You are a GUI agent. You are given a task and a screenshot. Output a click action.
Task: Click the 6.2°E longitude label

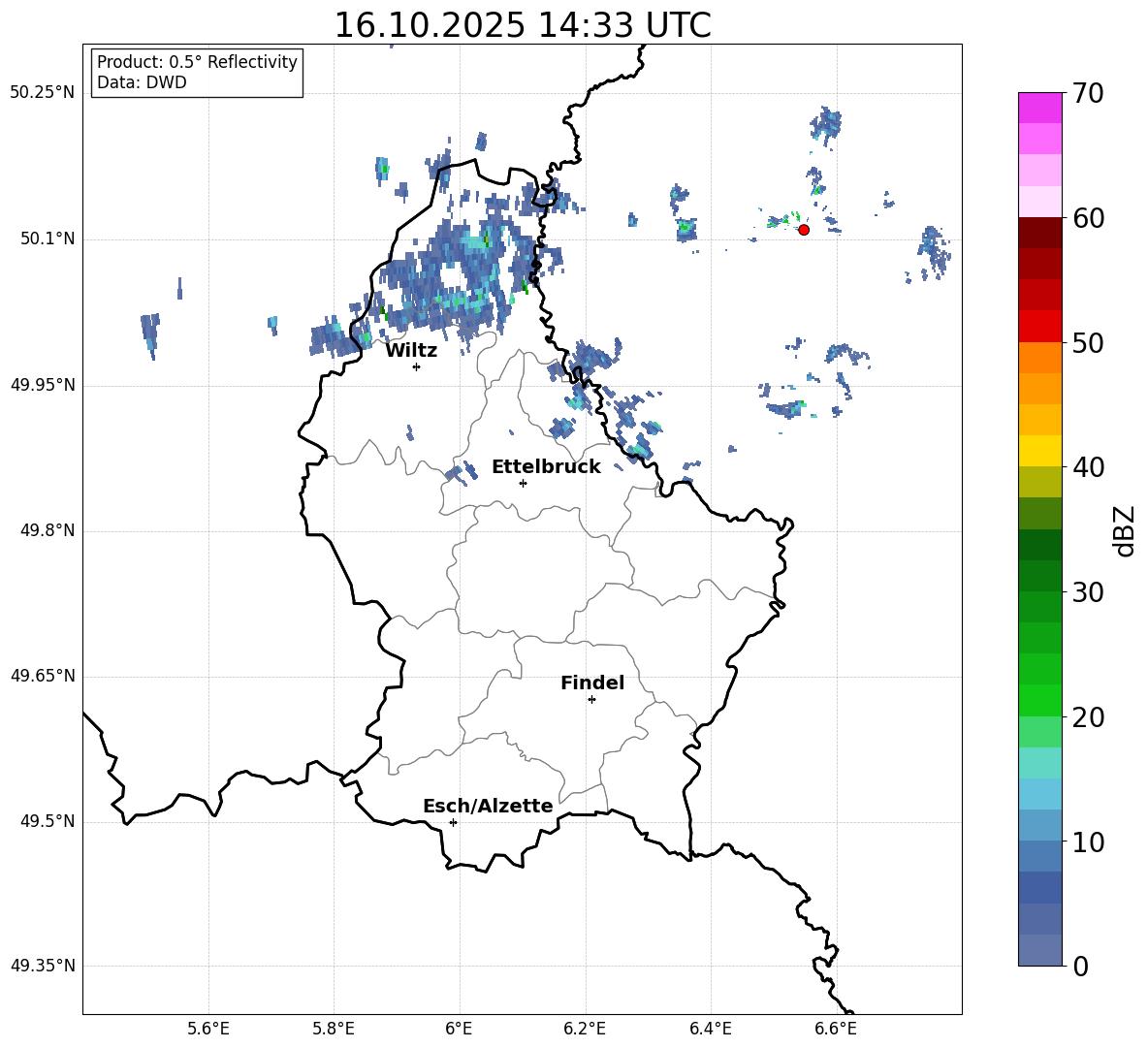[585, 1029]
